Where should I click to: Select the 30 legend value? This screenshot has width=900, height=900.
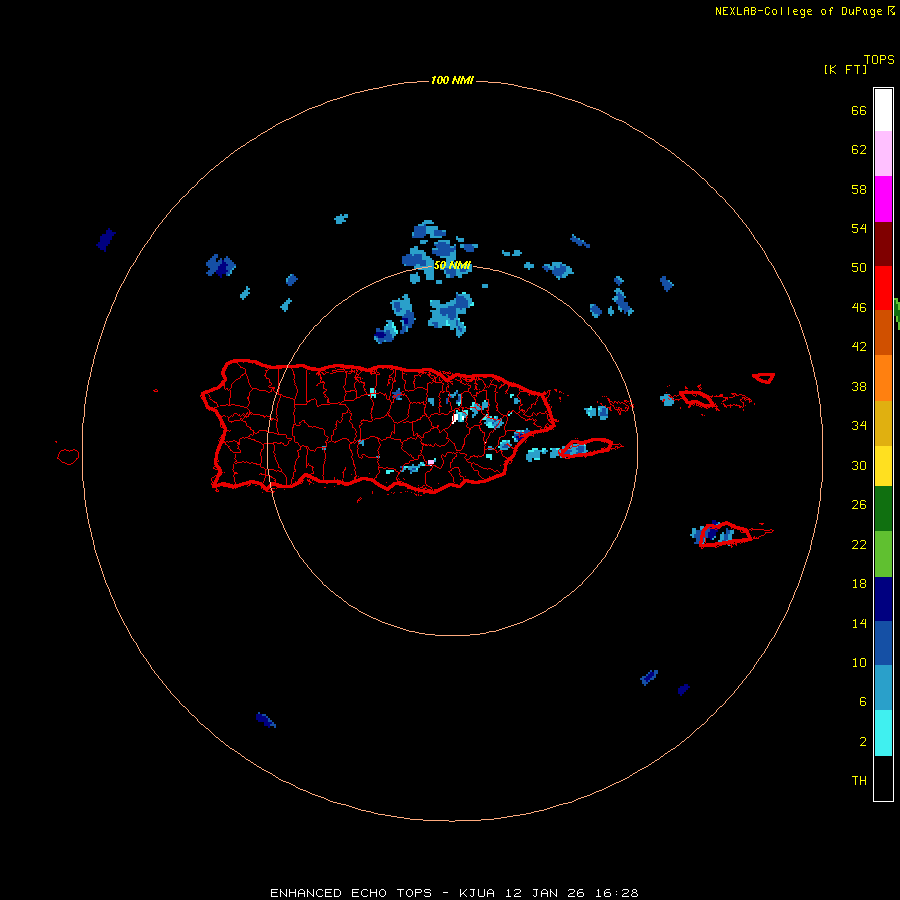pyautogui.click(x=859, y=465)
